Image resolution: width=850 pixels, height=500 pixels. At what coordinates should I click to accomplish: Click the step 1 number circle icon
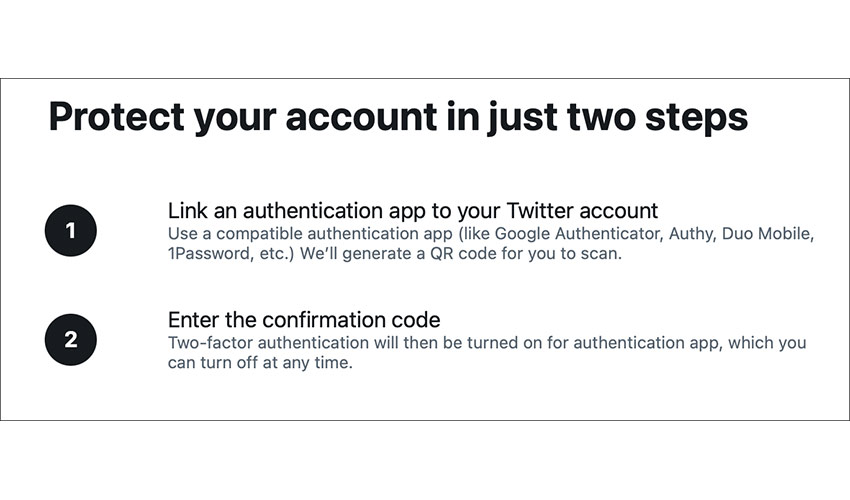coord(70,230)
